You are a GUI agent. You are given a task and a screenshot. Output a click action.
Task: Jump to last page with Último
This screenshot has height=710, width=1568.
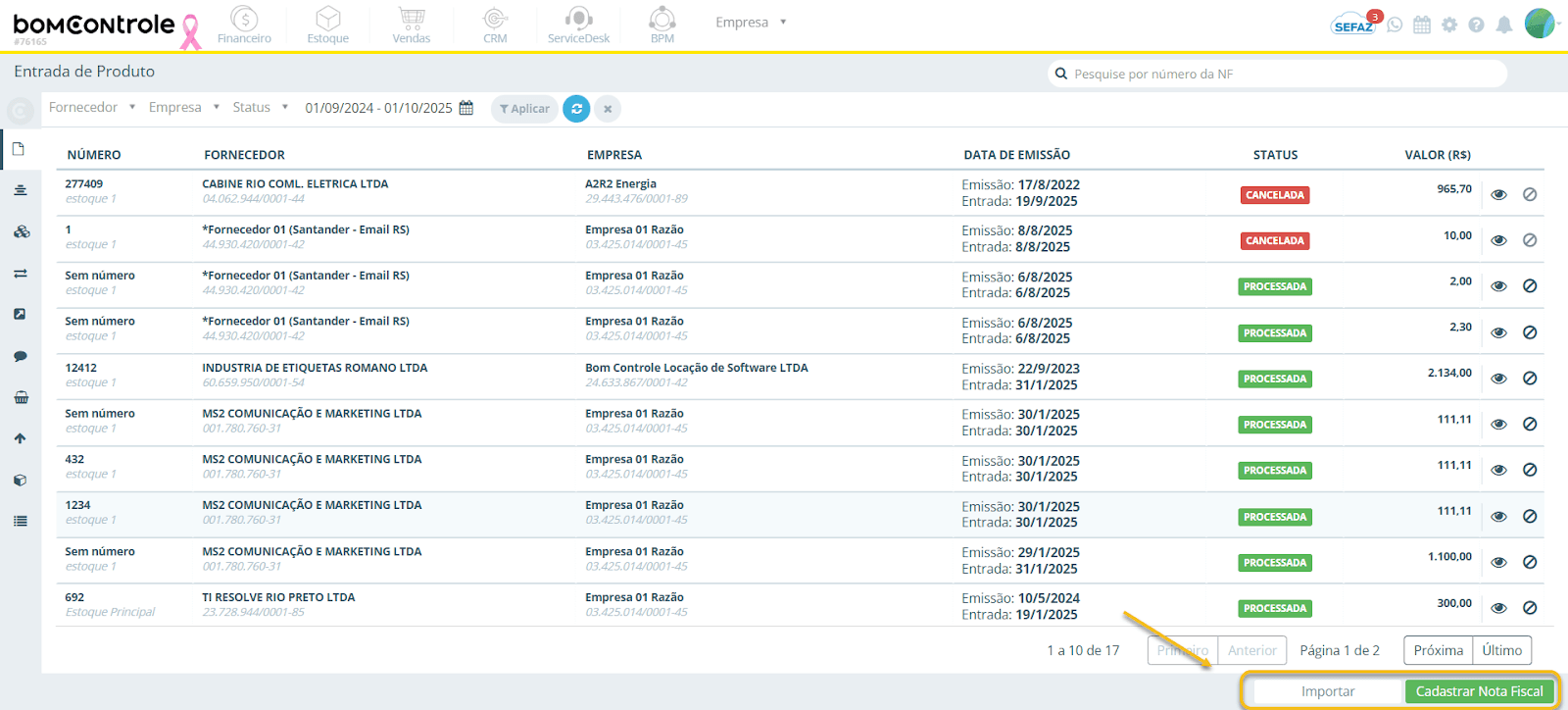1501,650
